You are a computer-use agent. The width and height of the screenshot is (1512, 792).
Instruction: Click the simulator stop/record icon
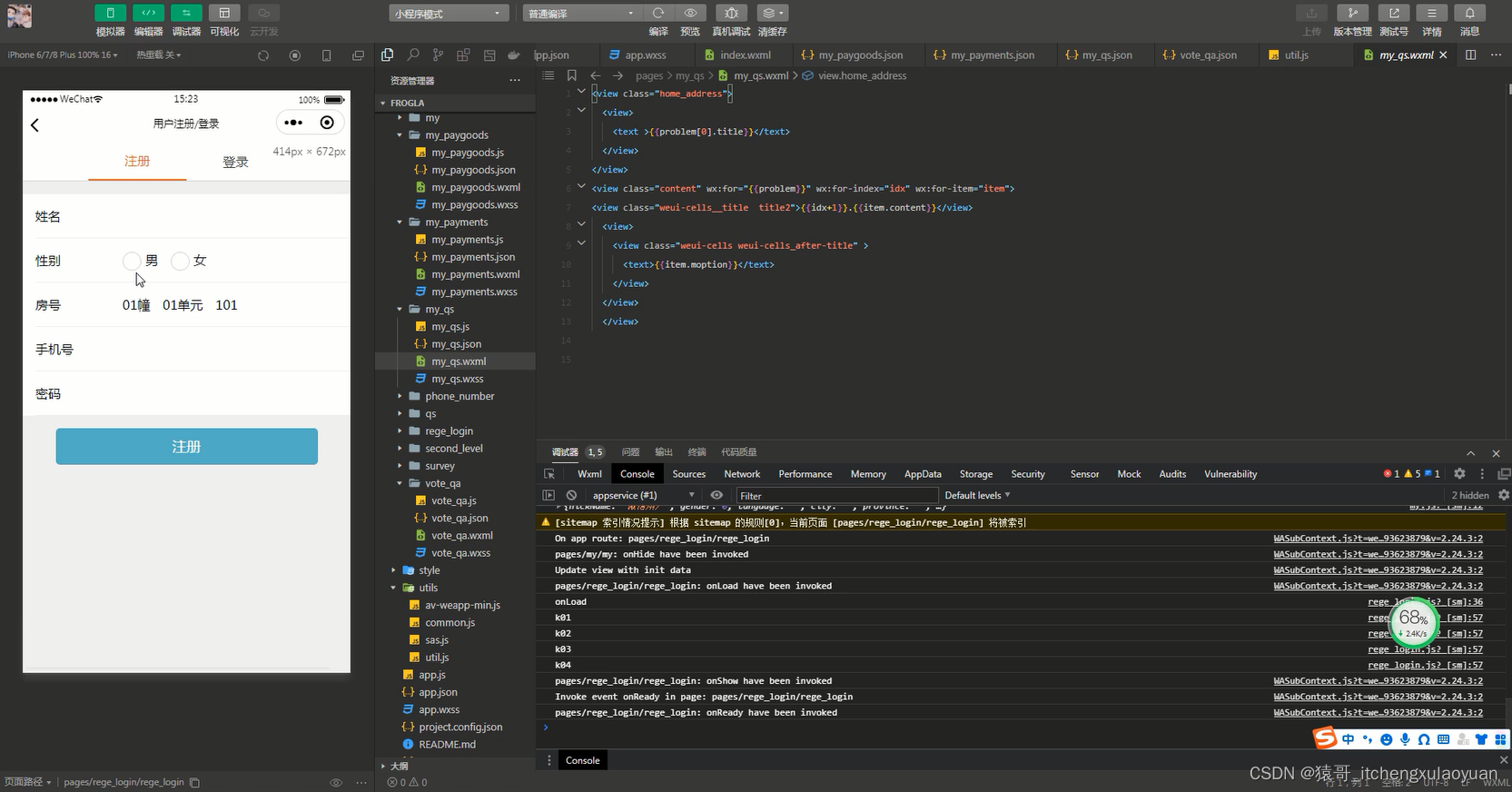295,55
